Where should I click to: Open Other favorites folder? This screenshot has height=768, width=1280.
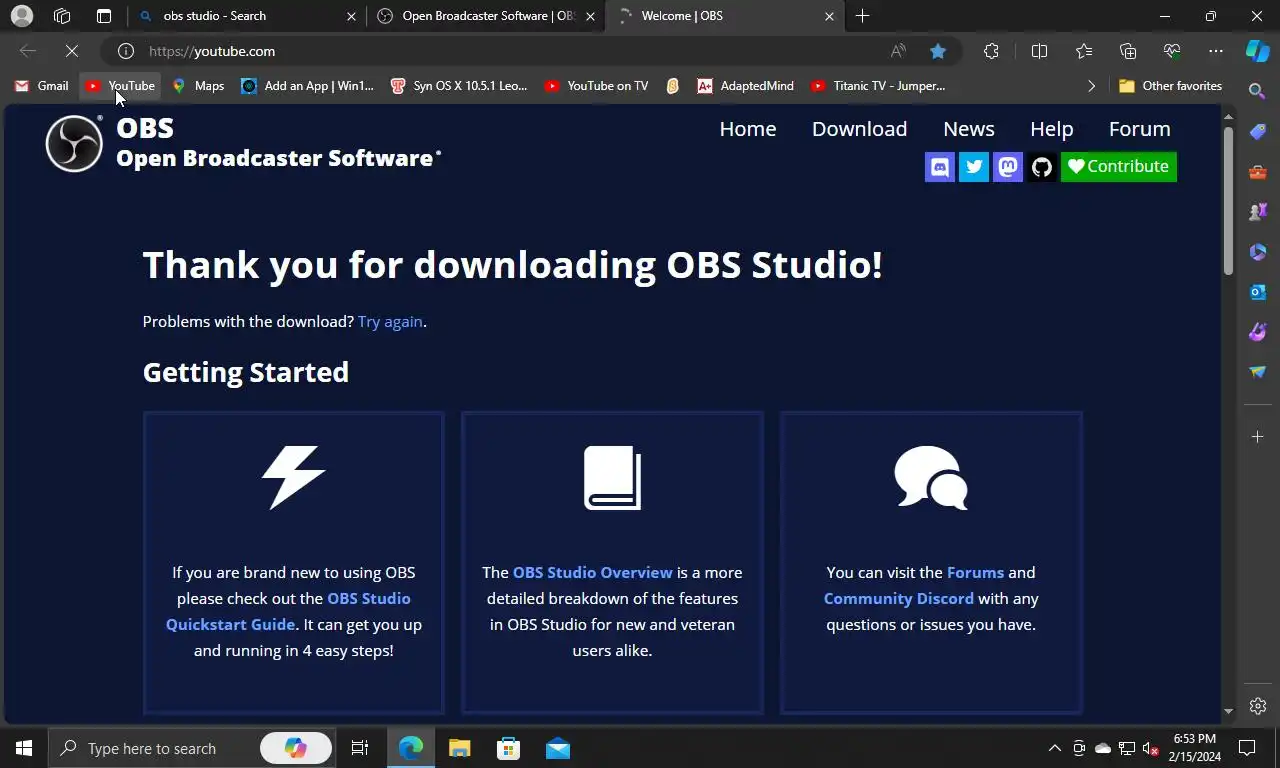click(1170, 86)
